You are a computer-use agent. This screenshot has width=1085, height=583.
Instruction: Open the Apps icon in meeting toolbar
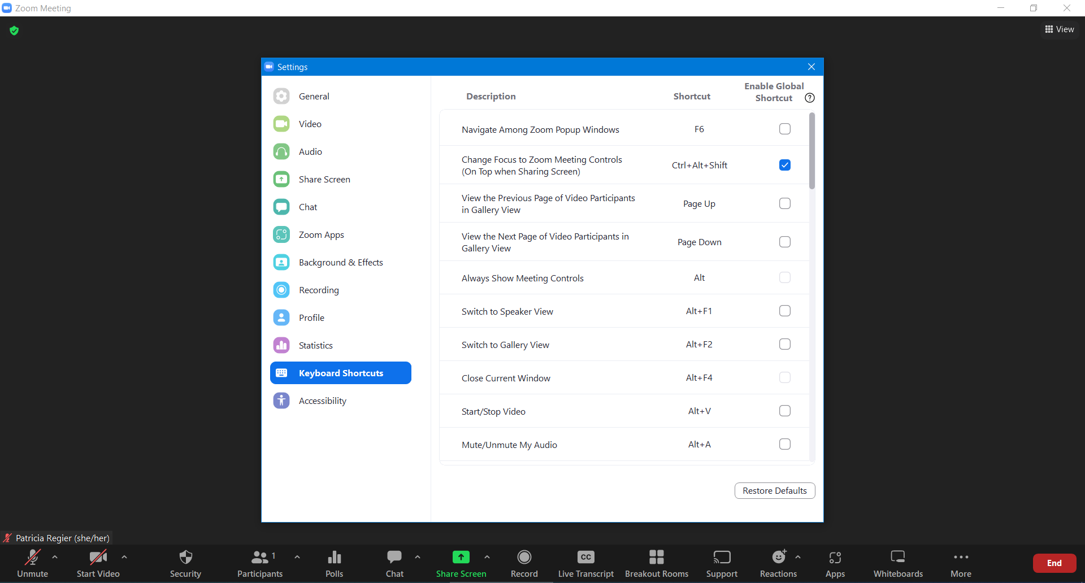tap(835, 557)
